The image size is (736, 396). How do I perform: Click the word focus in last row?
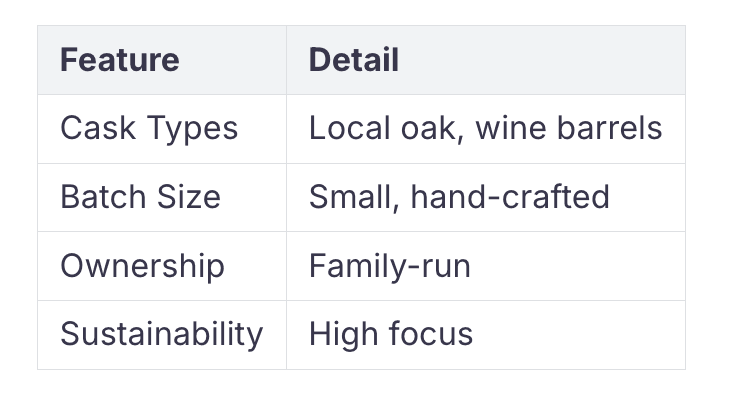click(430, 334)
